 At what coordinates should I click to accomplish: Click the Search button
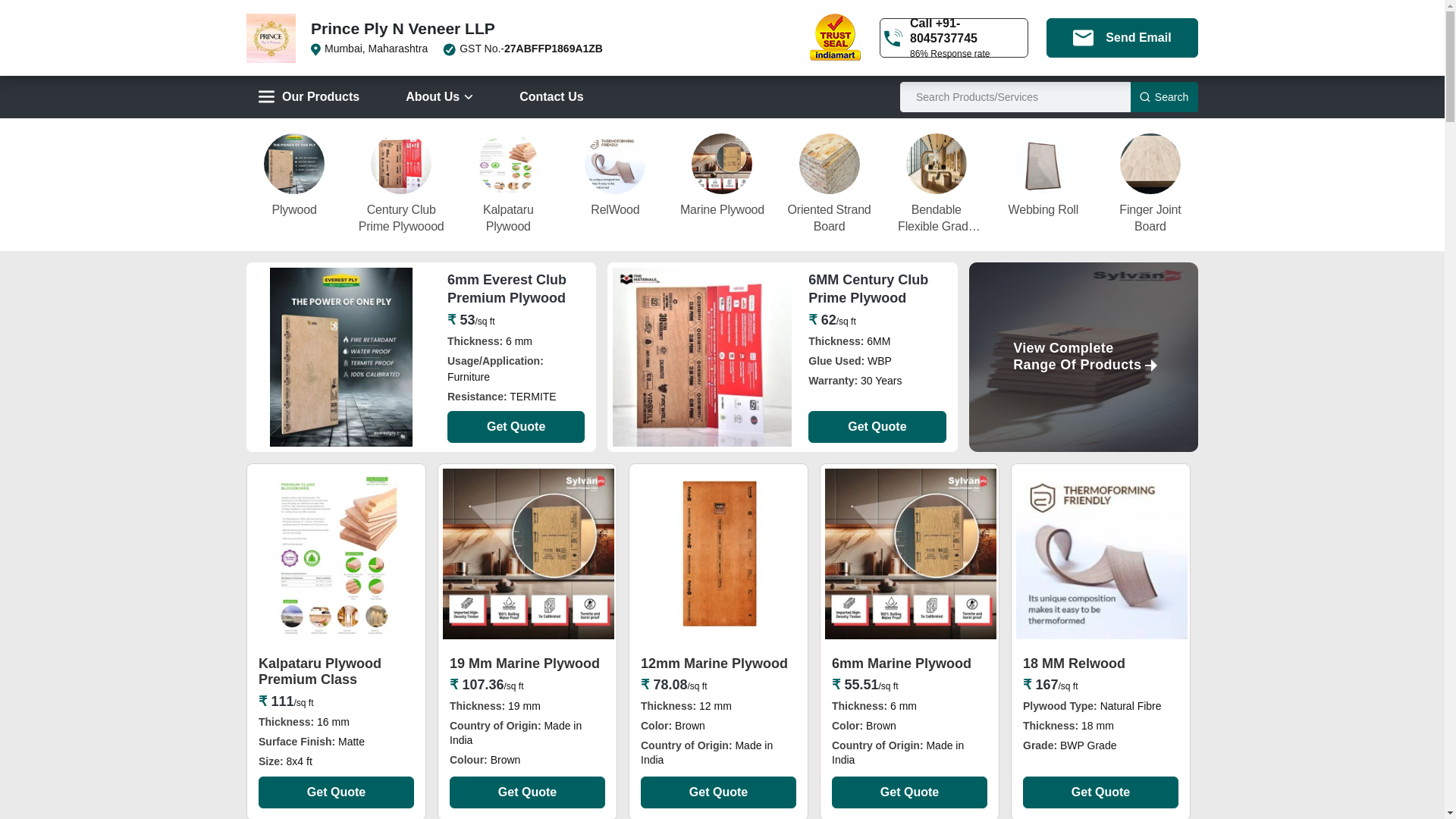click(1163, 97)
